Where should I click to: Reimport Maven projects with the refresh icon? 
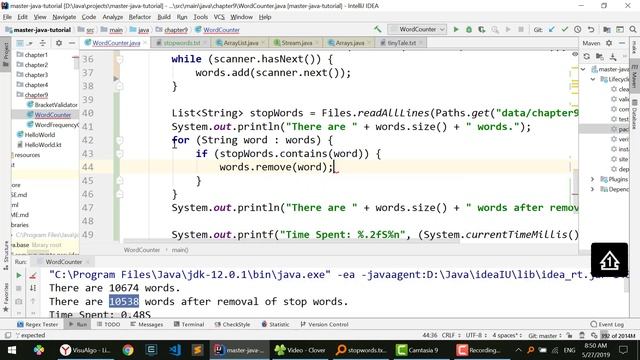(587, 56)
